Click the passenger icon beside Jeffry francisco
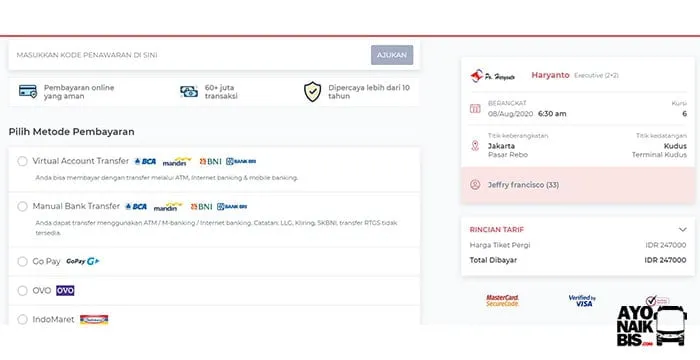The width and height of the screenshot is (700, 360). pyautogui.click(x=475, y=184)
